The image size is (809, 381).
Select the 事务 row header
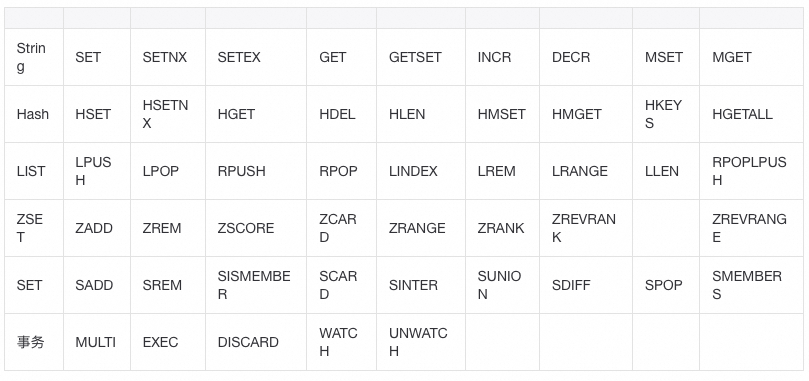[x=34, y=342]
